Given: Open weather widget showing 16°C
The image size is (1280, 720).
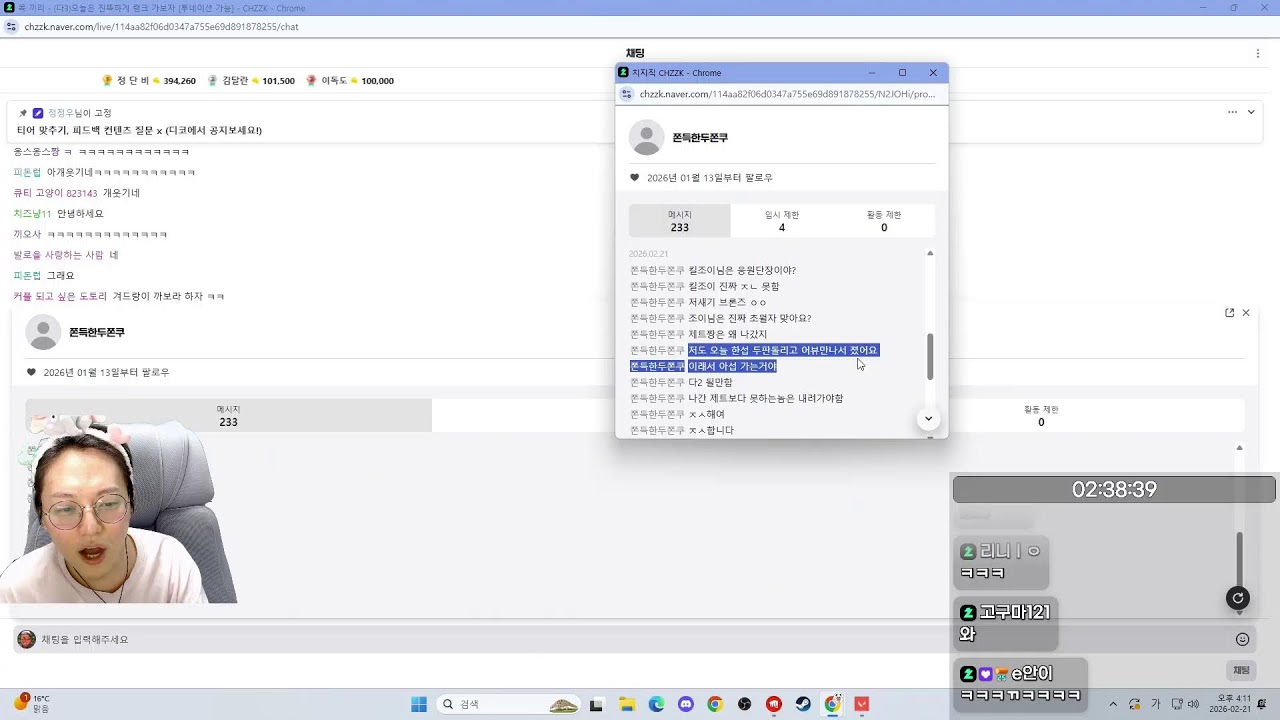Looking at the screenshot, I should pyautogui.click(x=30, y=703).
